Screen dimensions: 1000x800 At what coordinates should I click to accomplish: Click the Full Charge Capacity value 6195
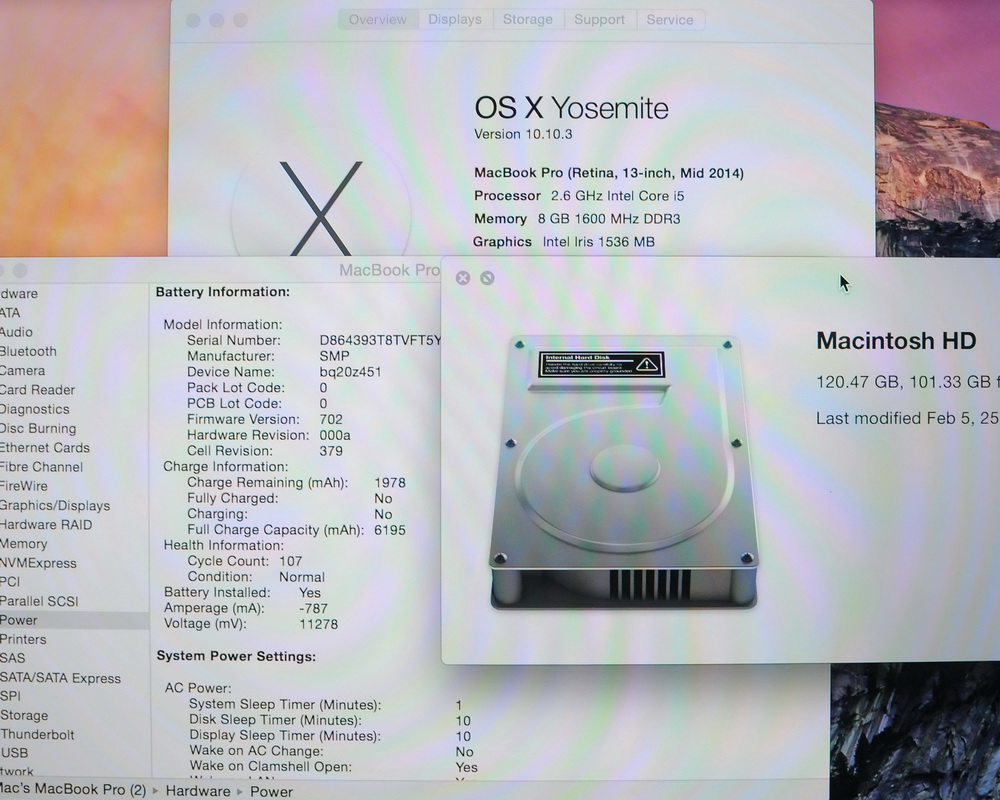click(x=390, y=530)
